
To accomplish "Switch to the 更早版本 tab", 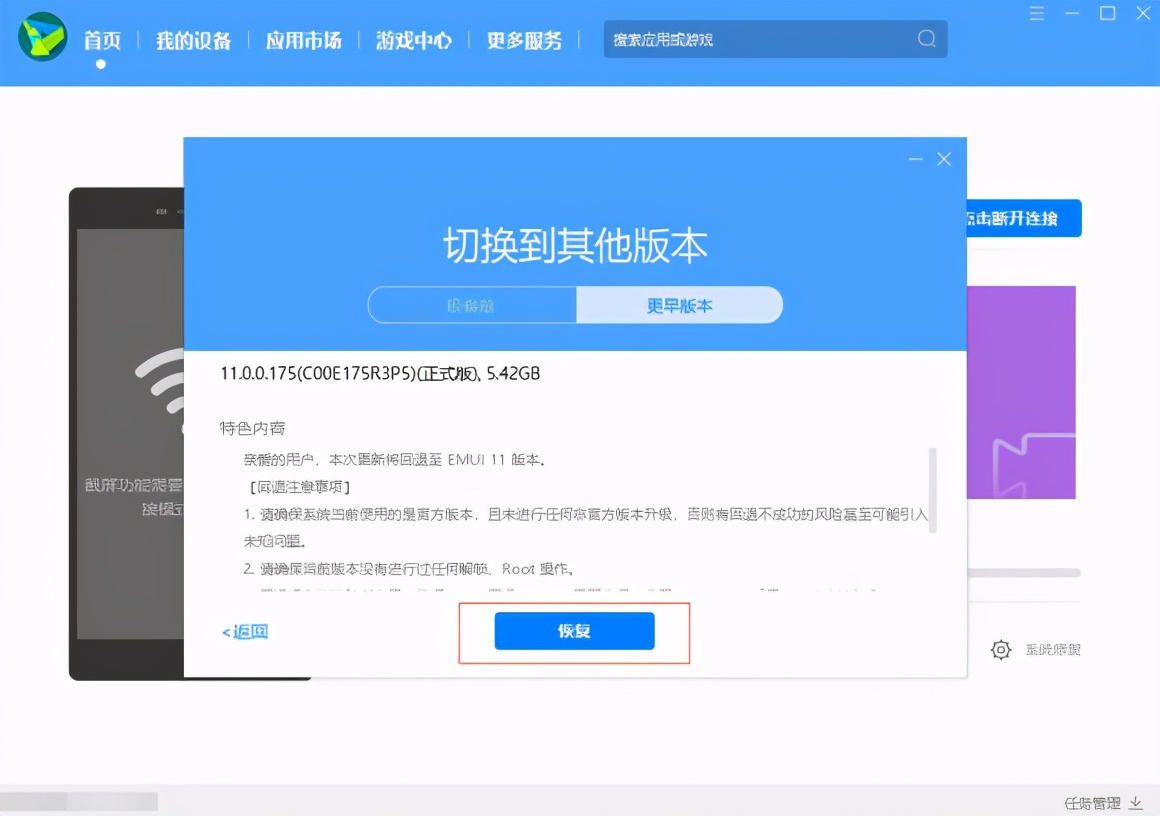I will pyautogui.click(x=679, y=305).
